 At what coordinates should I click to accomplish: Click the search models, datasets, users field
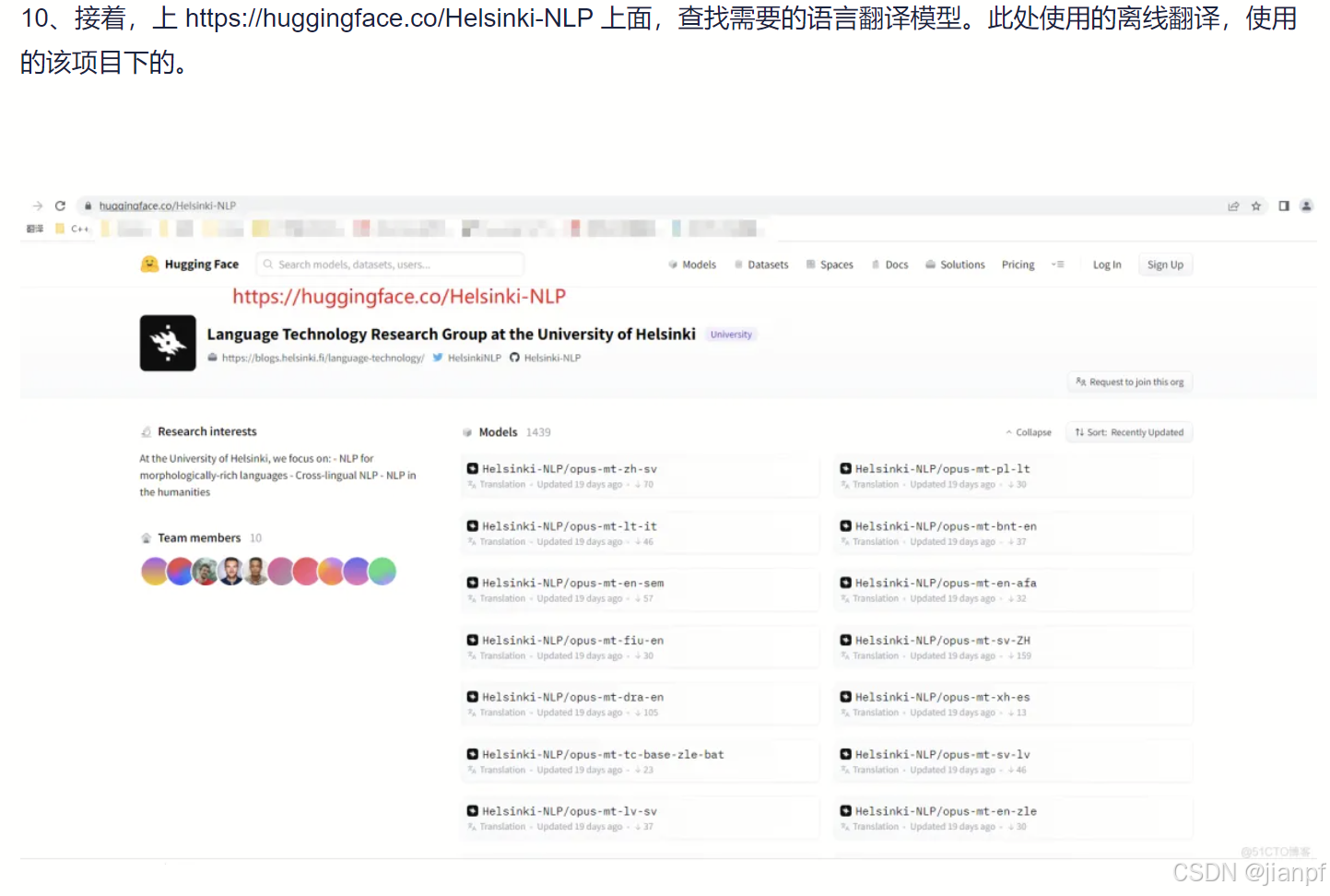[x=390, y=265]
